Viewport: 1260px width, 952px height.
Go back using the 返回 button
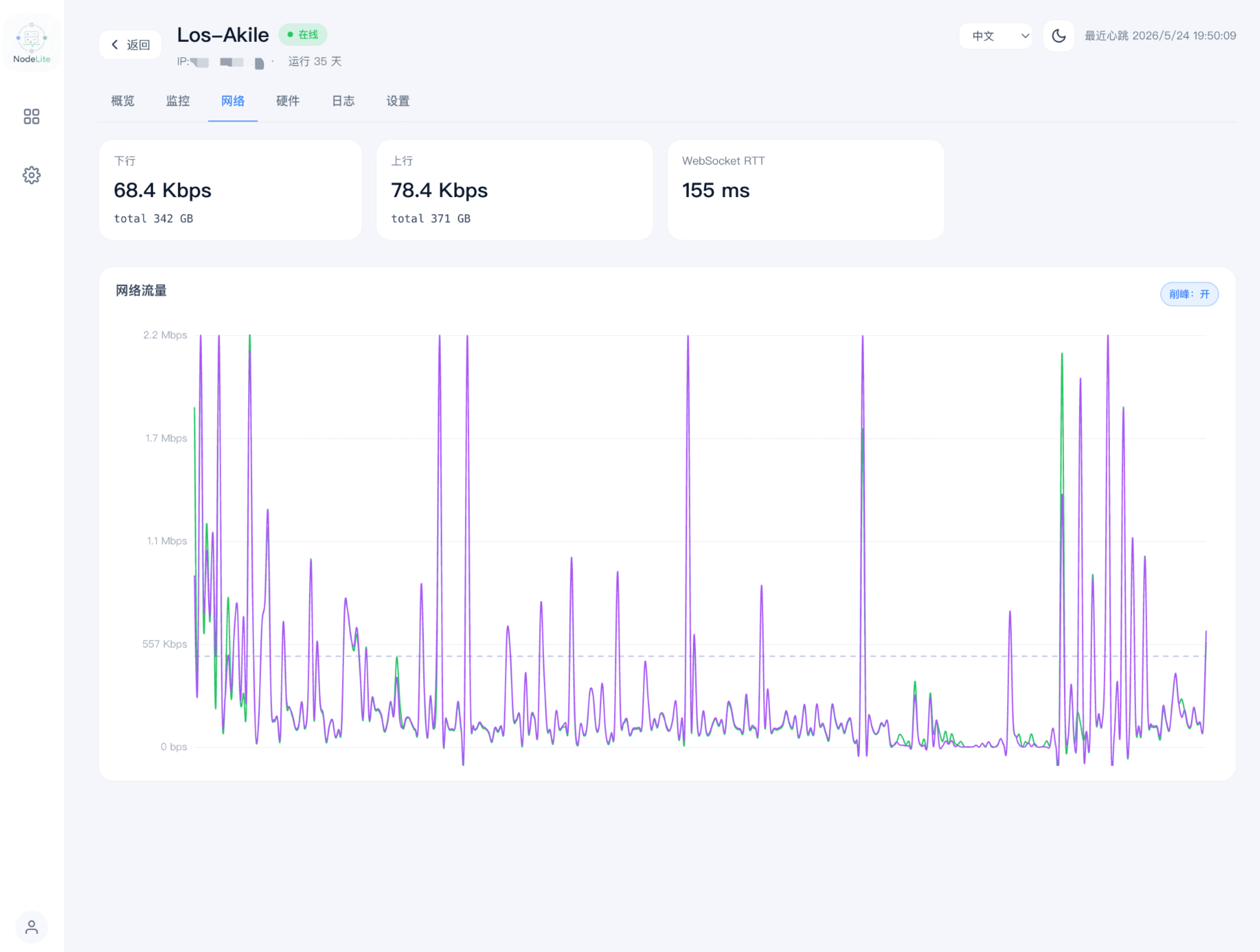click(130, 45)
